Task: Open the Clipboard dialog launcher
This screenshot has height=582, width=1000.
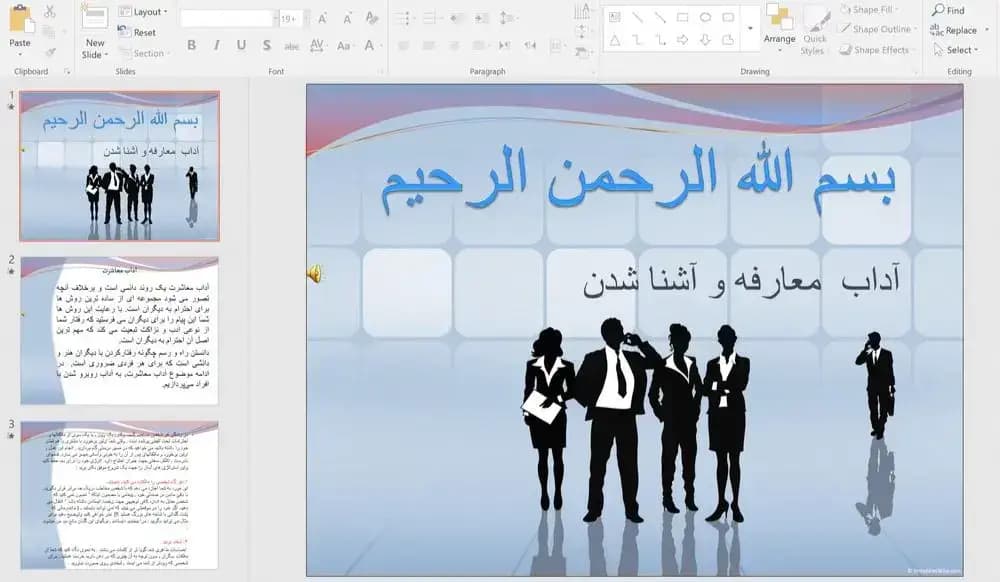Action: click(66, 72)
